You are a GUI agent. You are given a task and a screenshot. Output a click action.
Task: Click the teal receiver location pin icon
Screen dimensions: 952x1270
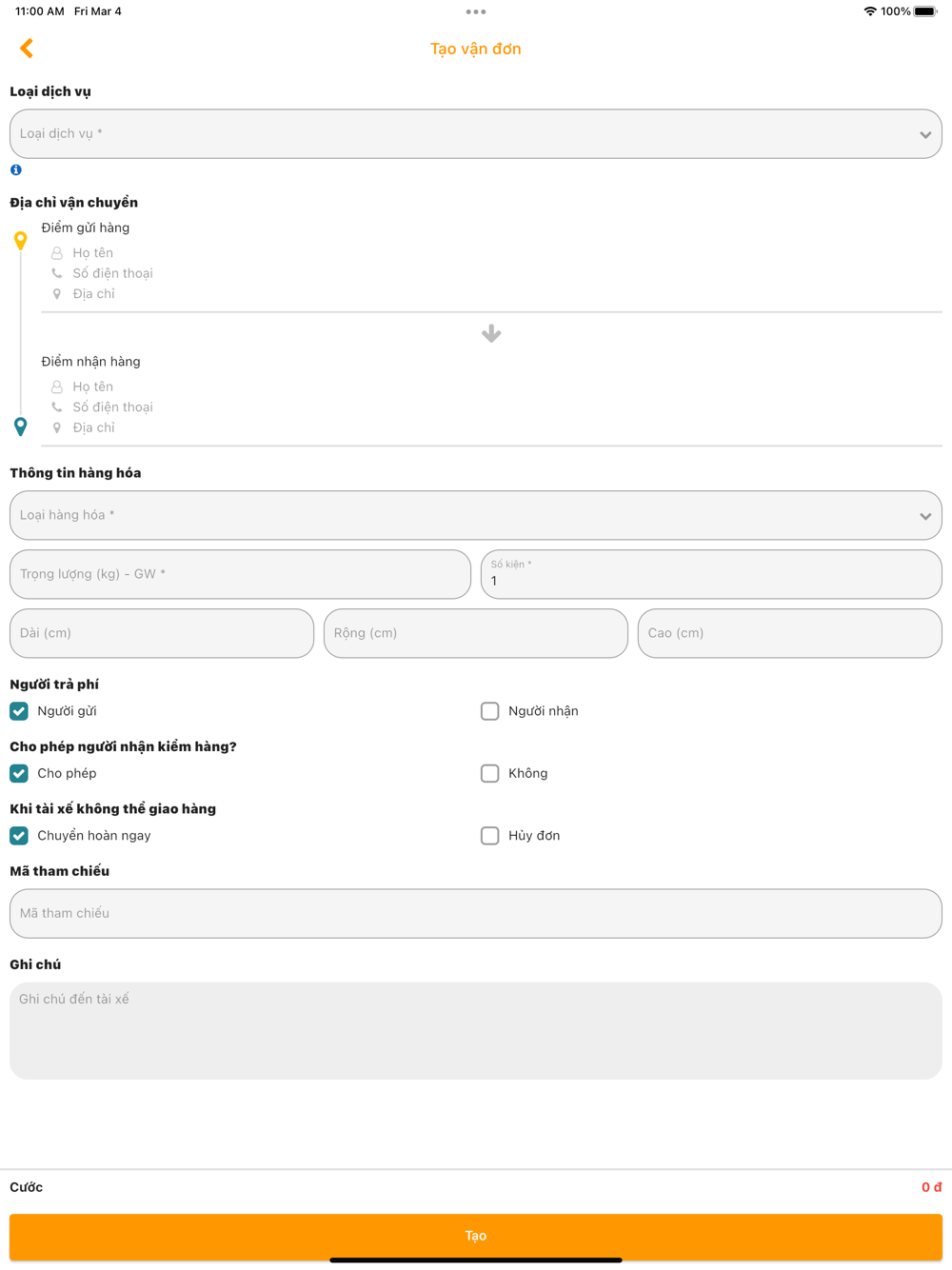coord(21,427)
